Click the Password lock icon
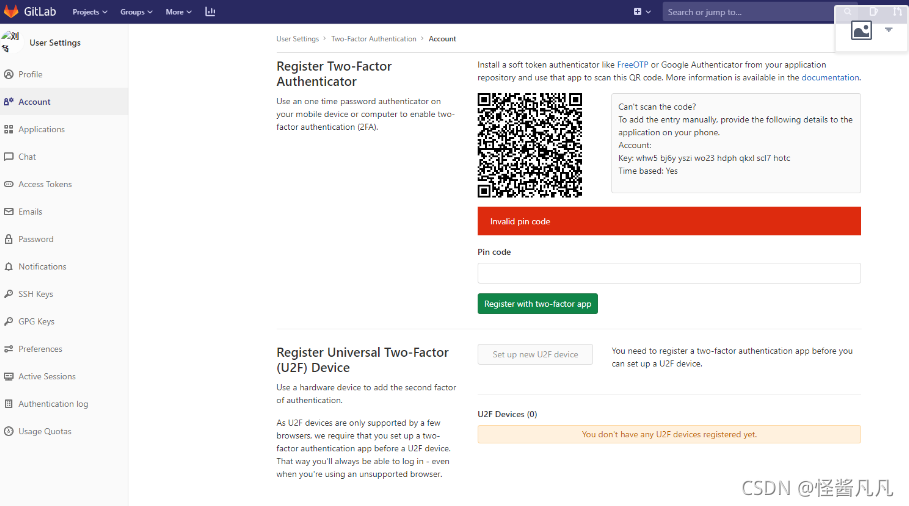909x506 pixels. pos(9,239)
